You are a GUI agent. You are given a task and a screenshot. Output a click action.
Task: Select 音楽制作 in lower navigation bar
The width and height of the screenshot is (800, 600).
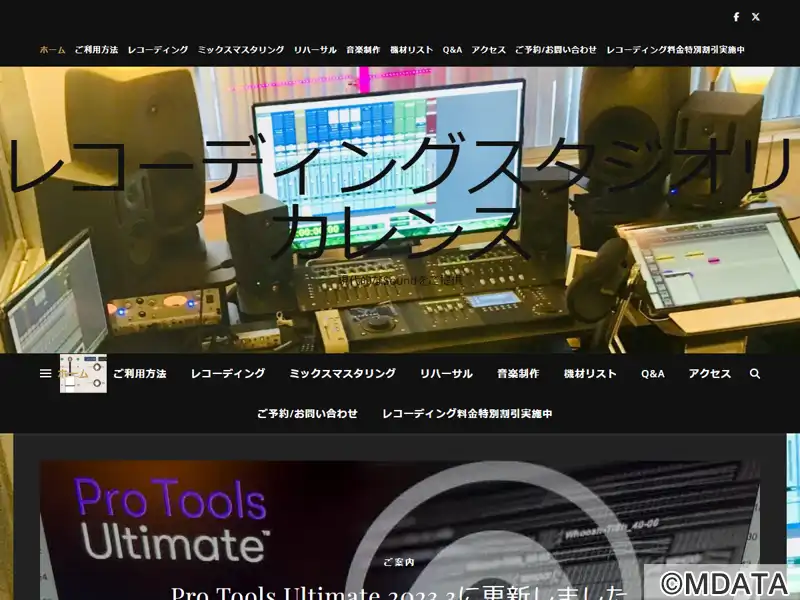point(518,373)
